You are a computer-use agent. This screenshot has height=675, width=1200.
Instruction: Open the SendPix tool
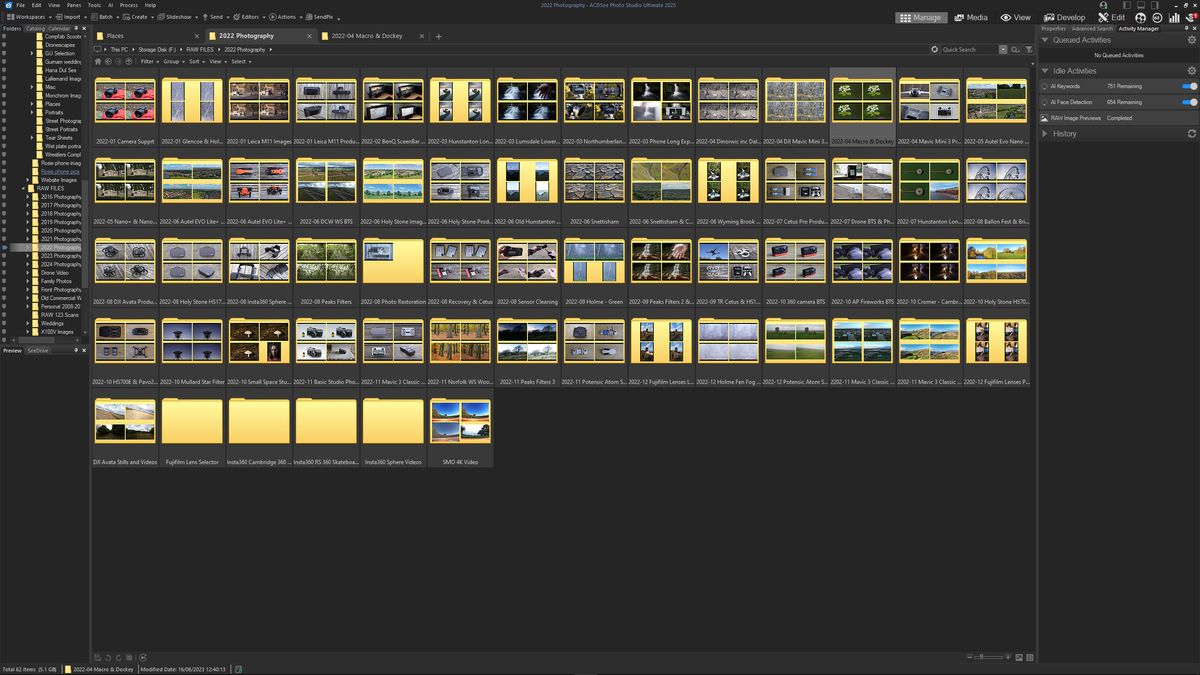click(318, 17)
